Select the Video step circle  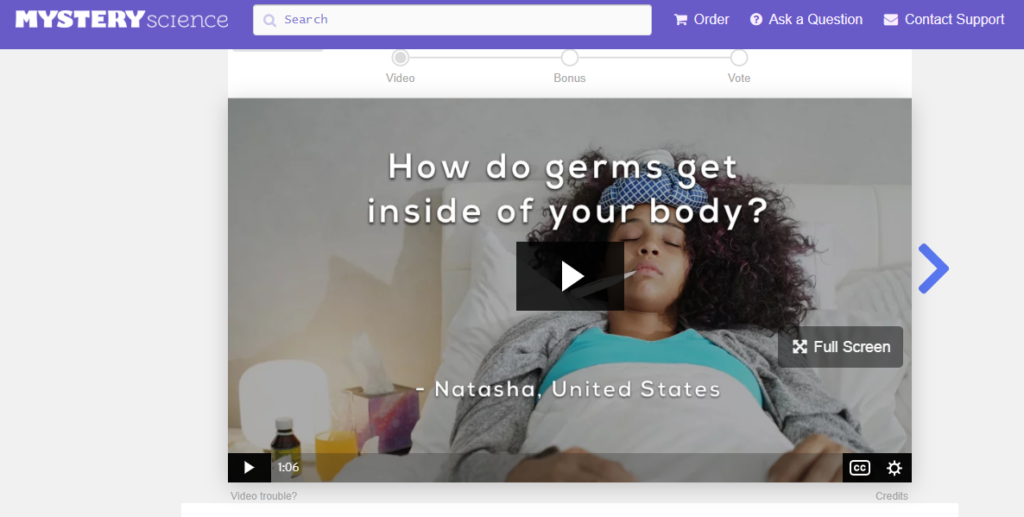pyautogui.click(x=400, y=58)
